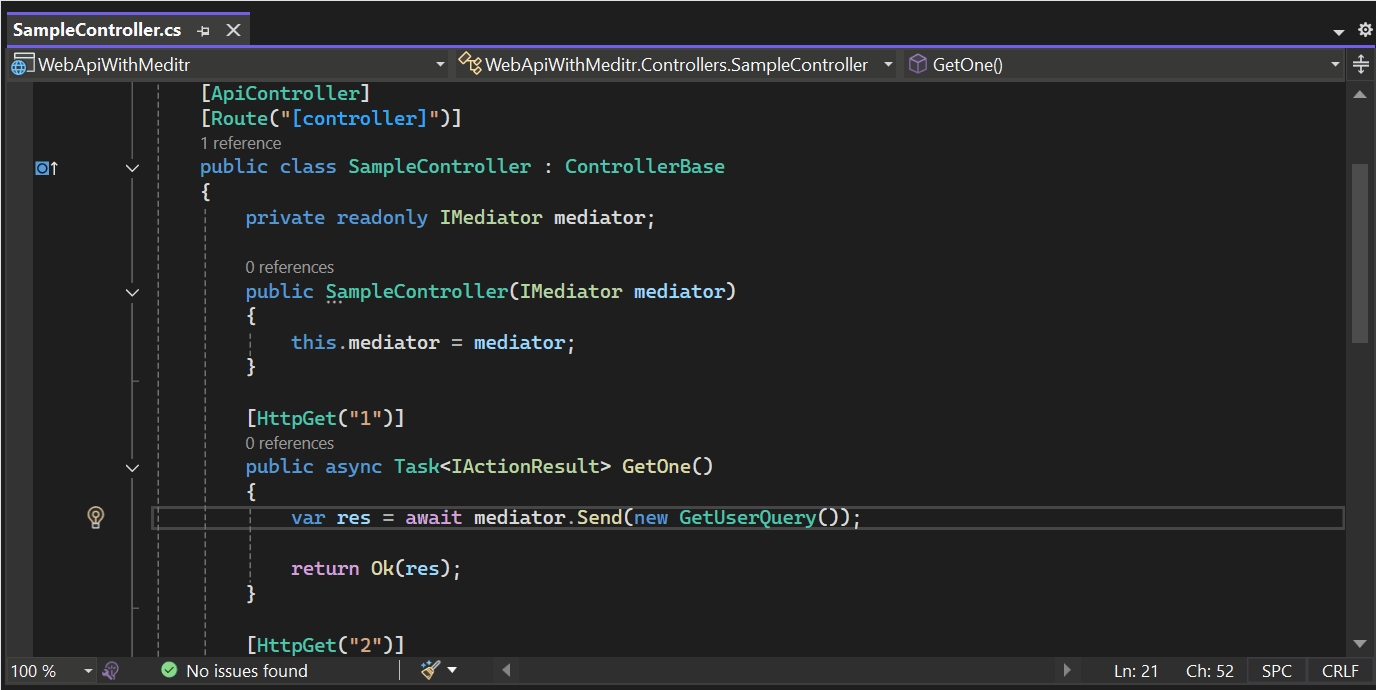Screen dimensions: 1376x690
Task: Click the lightbulb quick actions icon
Action: 95,517
